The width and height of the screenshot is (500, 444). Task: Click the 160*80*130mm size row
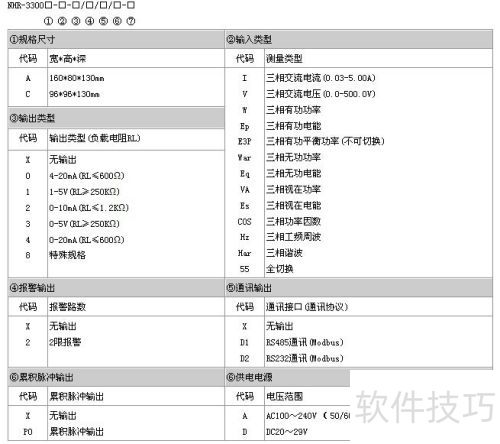click(x=116, y=78)
